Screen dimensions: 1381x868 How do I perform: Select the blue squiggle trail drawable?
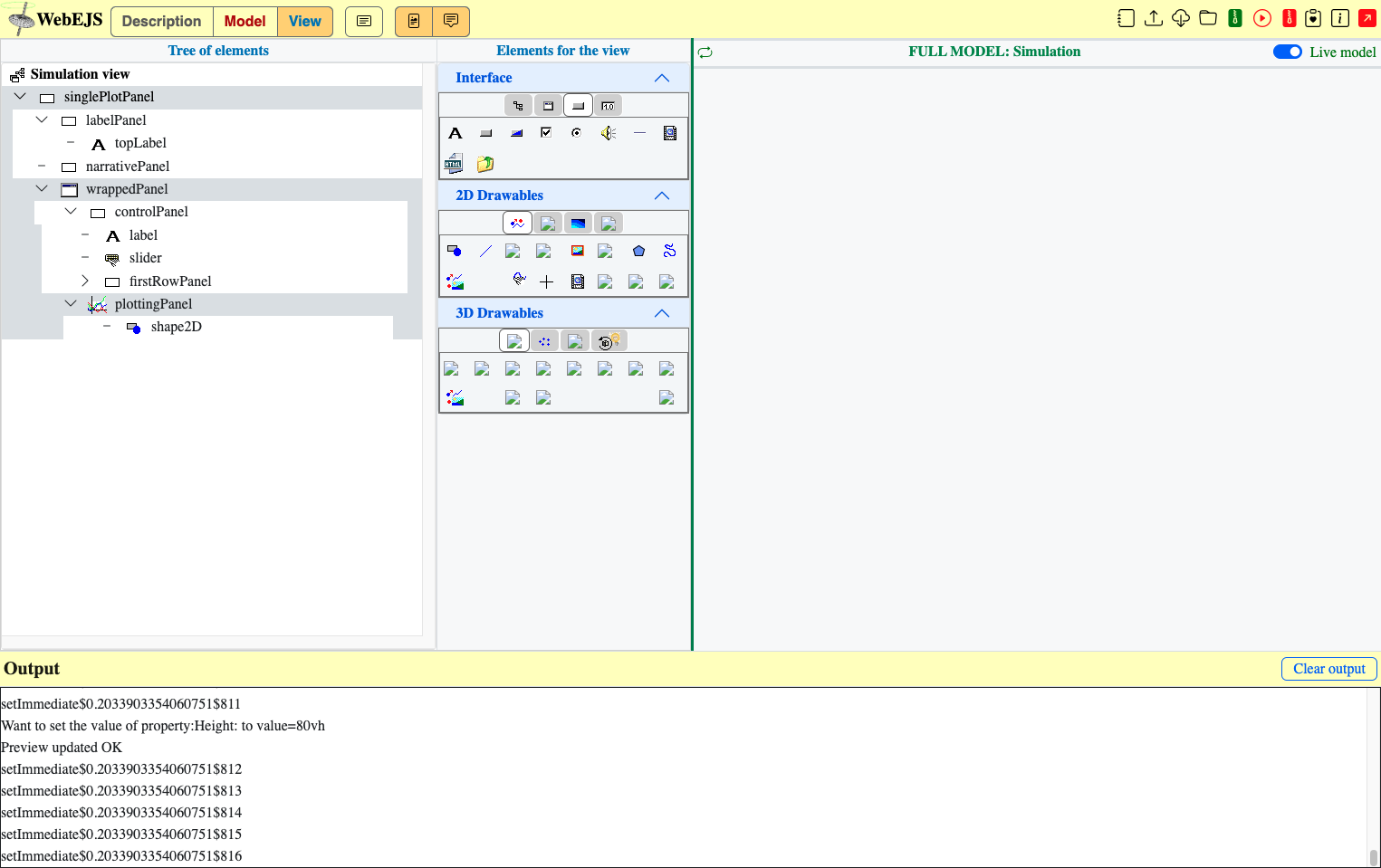(669, 251)
